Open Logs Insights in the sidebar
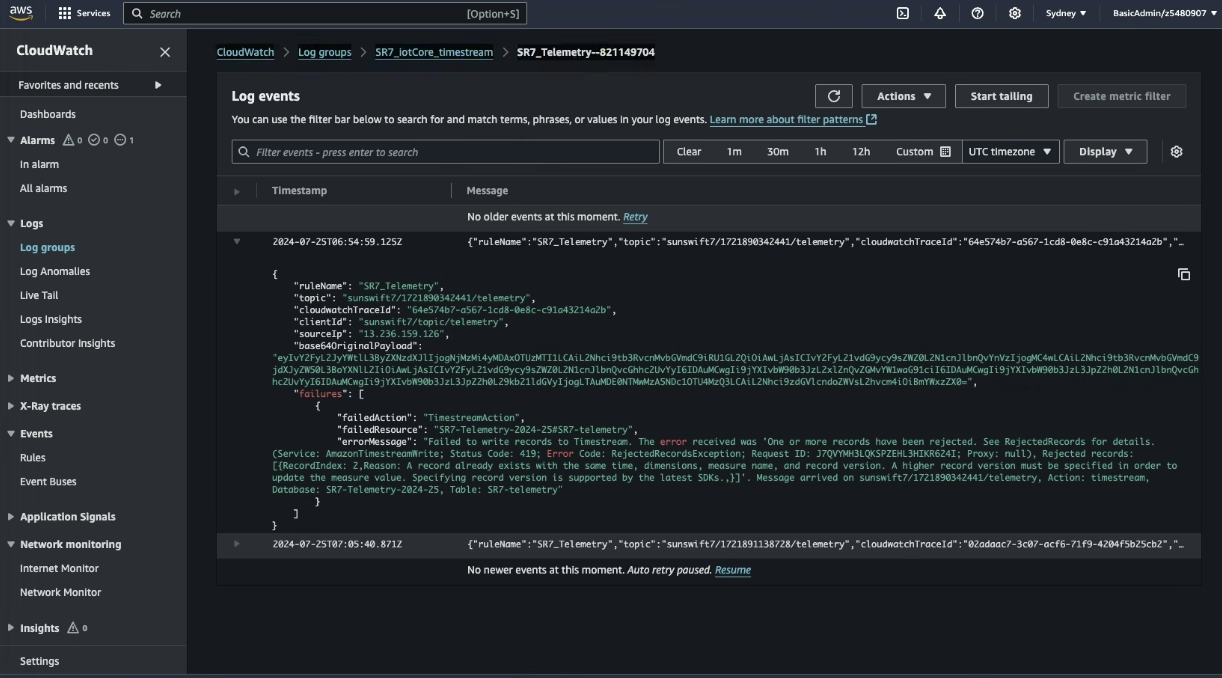This screenshot has height=678, width=1222. (x=51, y=319)
